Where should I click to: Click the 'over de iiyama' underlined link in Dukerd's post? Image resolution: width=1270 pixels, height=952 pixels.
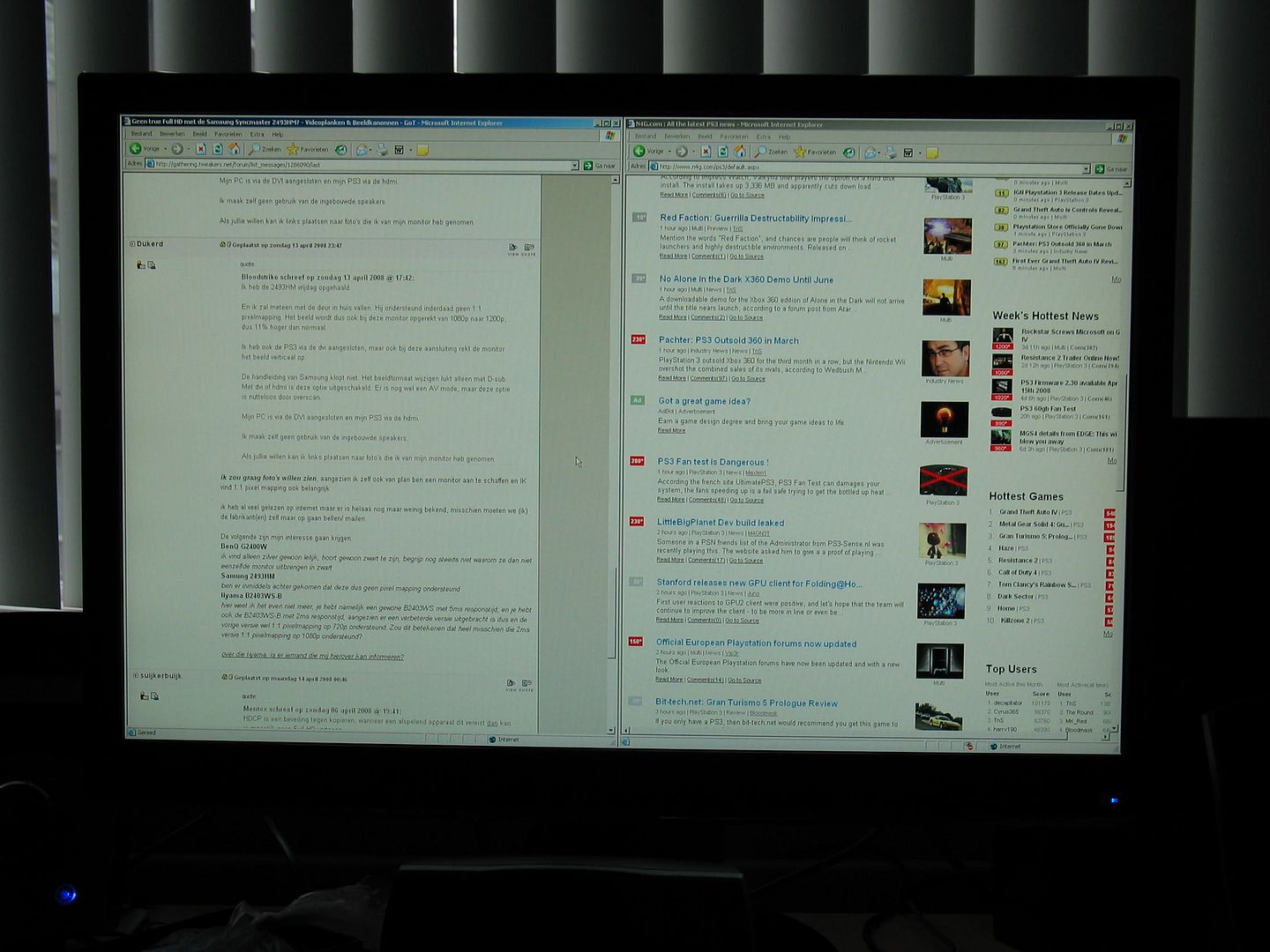click(x=312, y=656)
